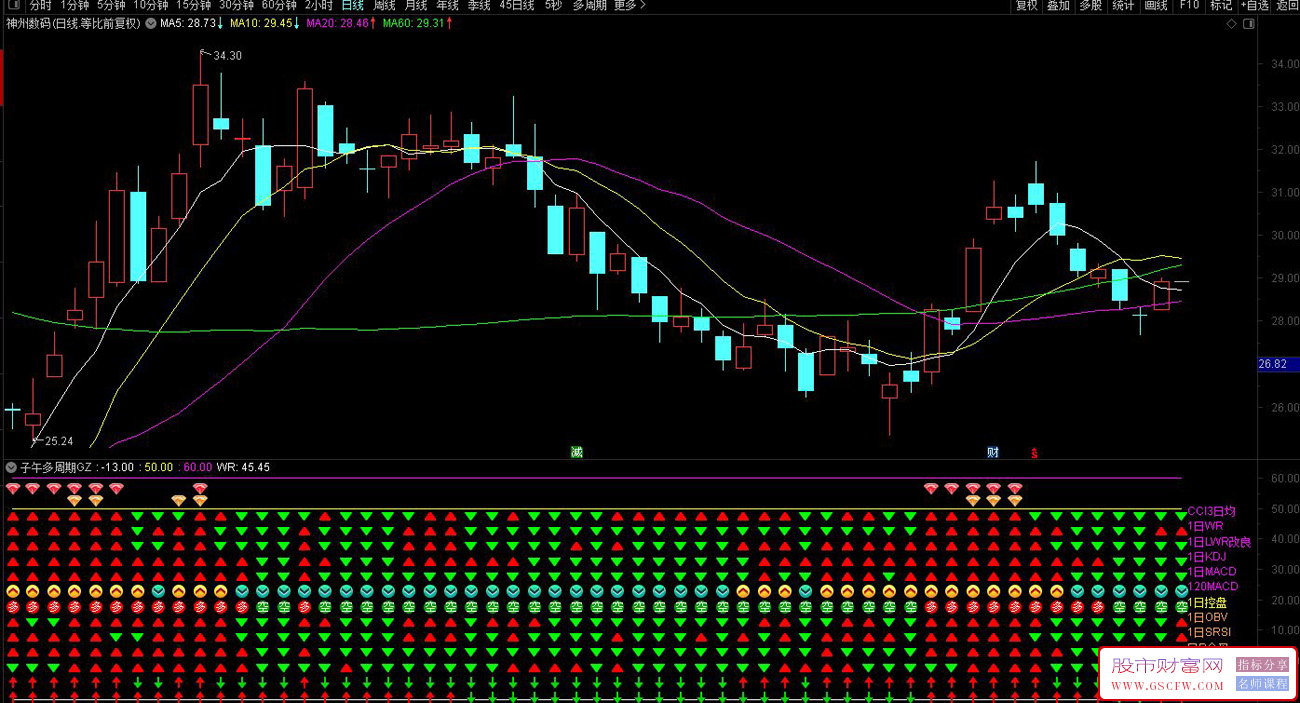Toggle the side panel icon beside the diamond

1247,23
